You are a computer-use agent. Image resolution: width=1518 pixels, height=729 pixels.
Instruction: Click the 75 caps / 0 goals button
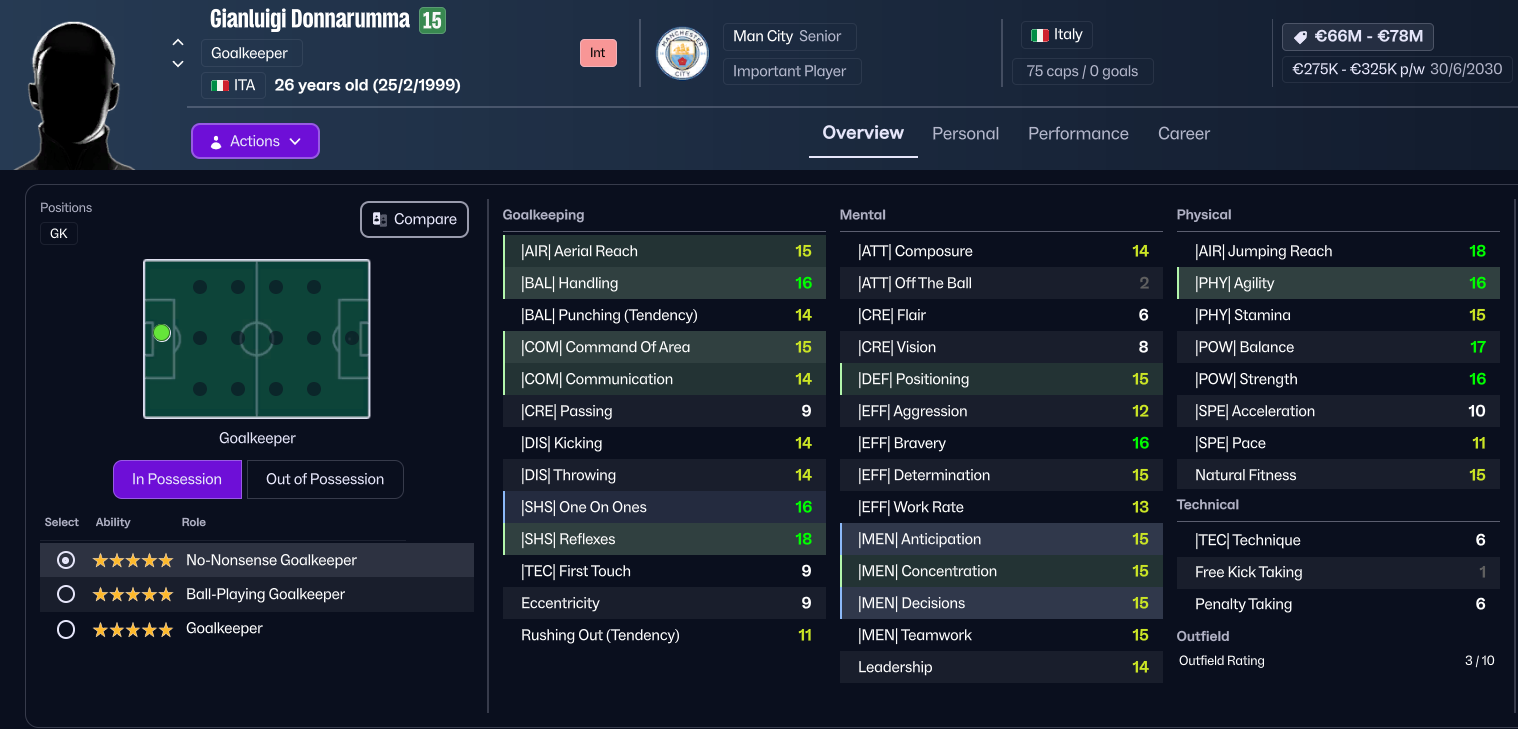pos(1082,71)
